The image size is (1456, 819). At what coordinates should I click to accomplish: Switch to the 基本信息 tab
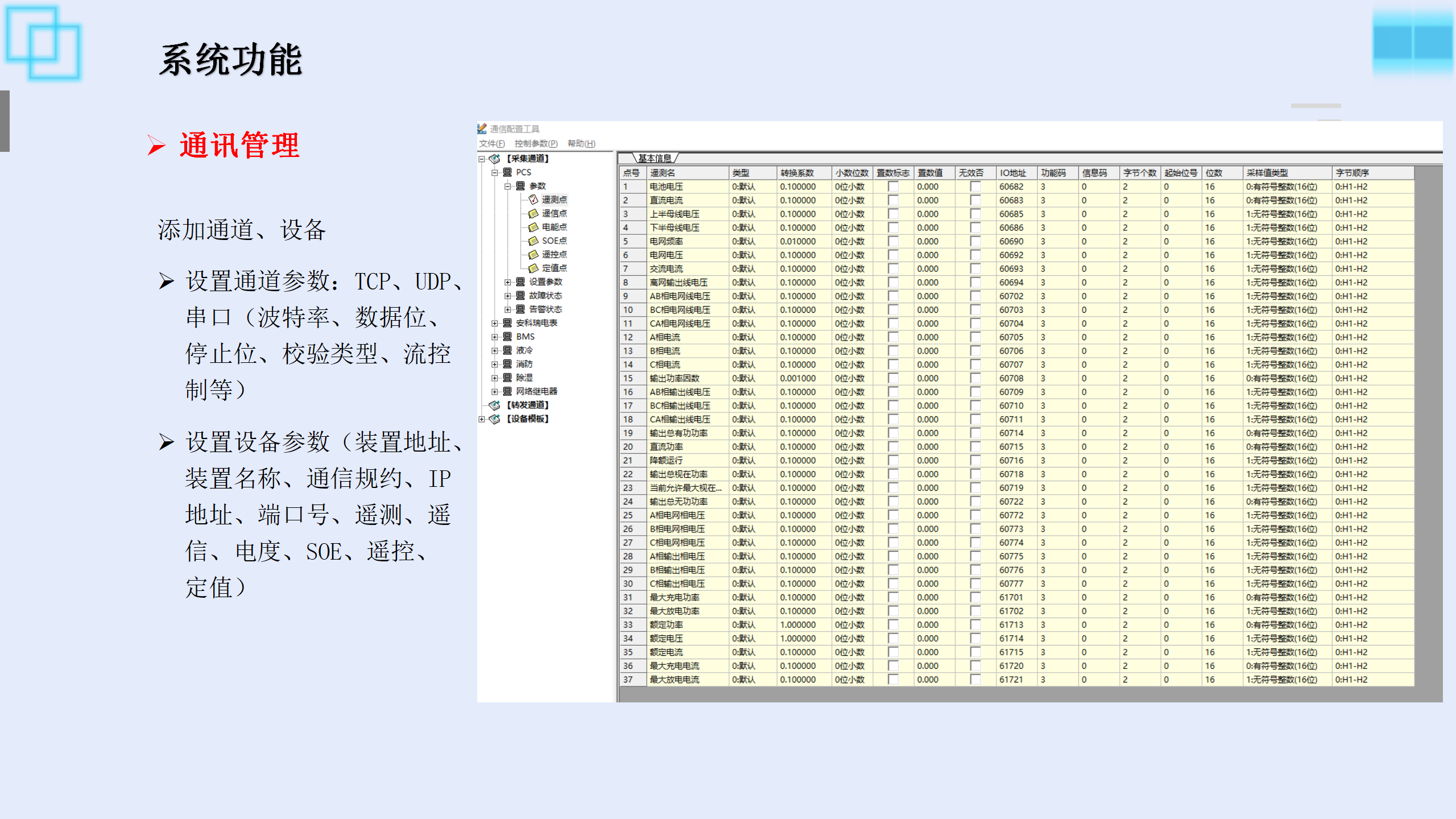(655, 158)
